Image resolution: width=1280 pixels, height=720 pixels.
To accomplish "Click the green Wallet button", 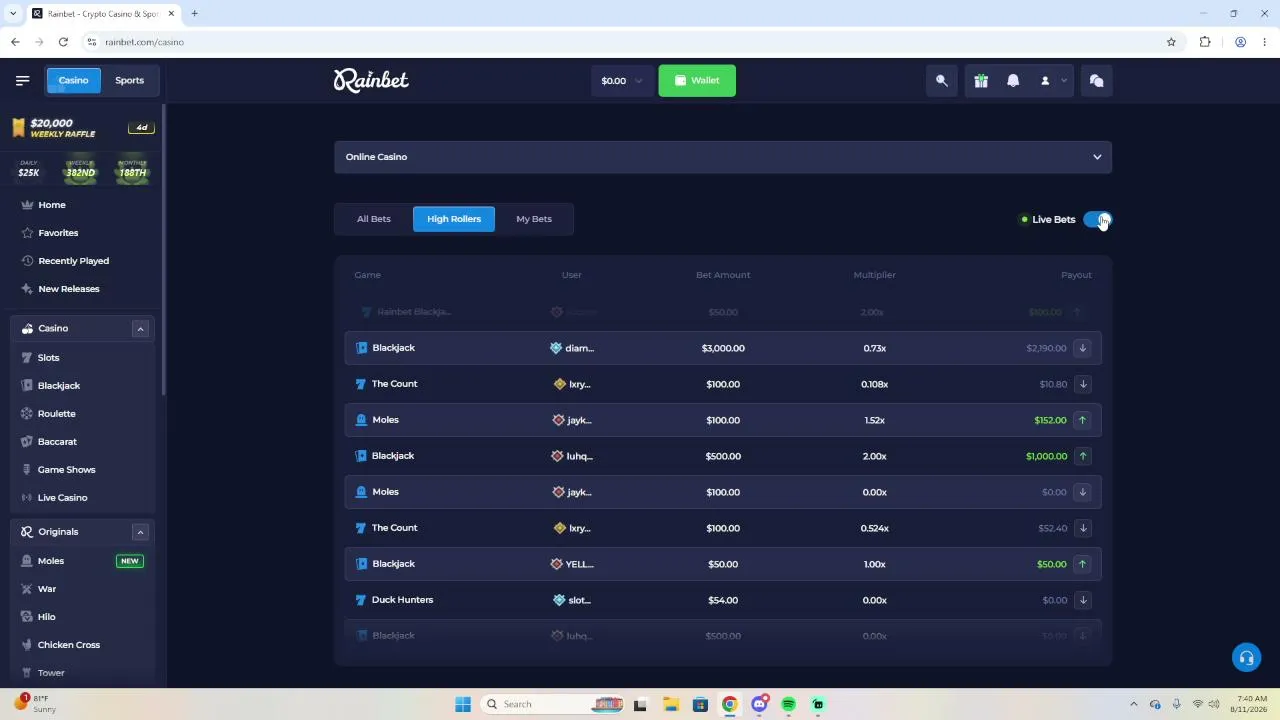I will (697, 81).
